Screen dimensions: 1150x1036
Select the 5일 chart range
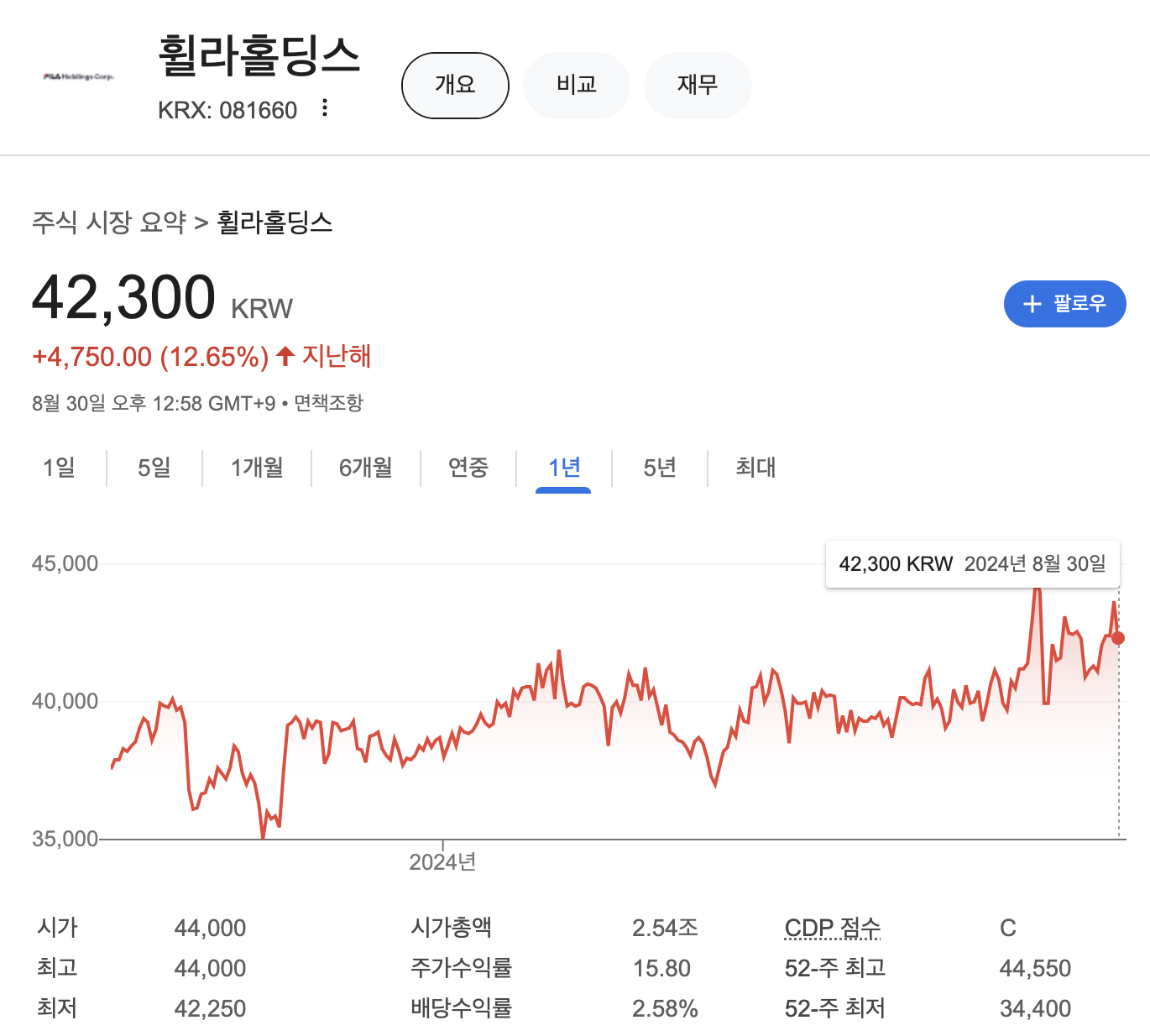154,468
